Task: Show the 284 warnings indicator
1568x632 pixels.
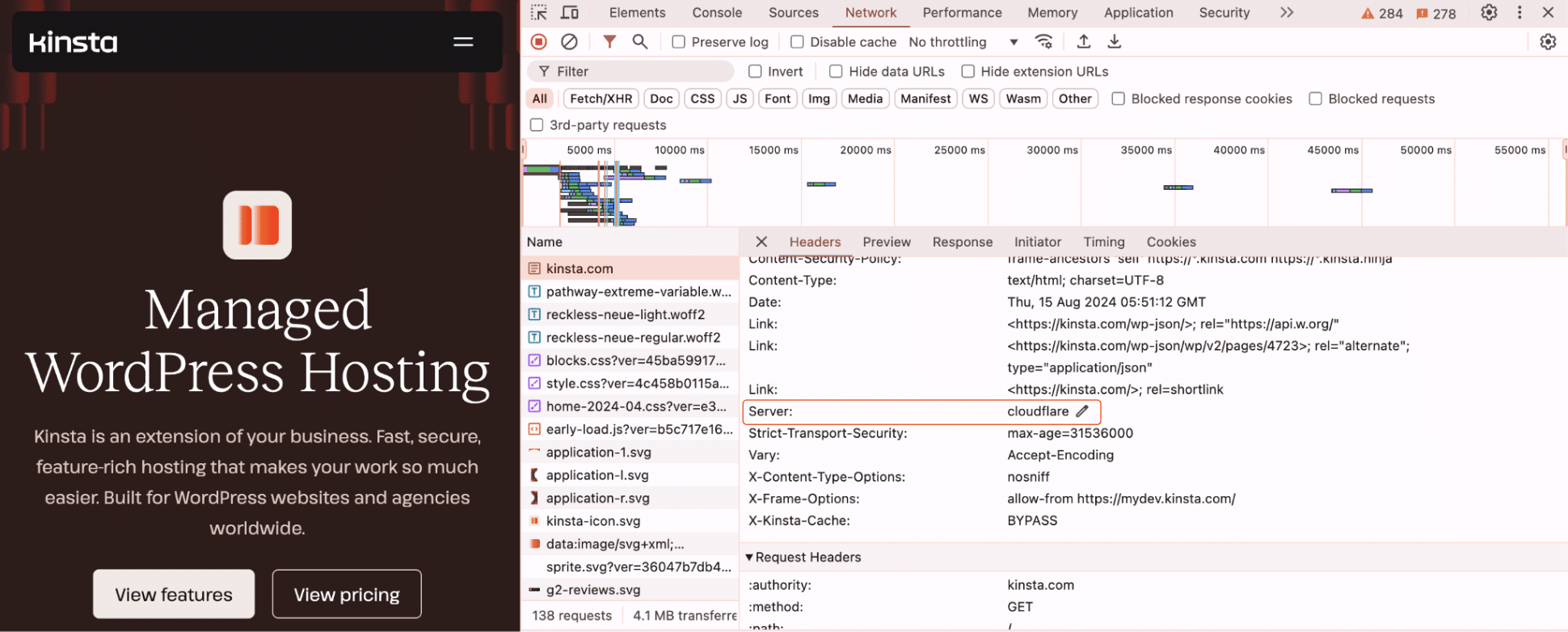Action: (1382, 13)
